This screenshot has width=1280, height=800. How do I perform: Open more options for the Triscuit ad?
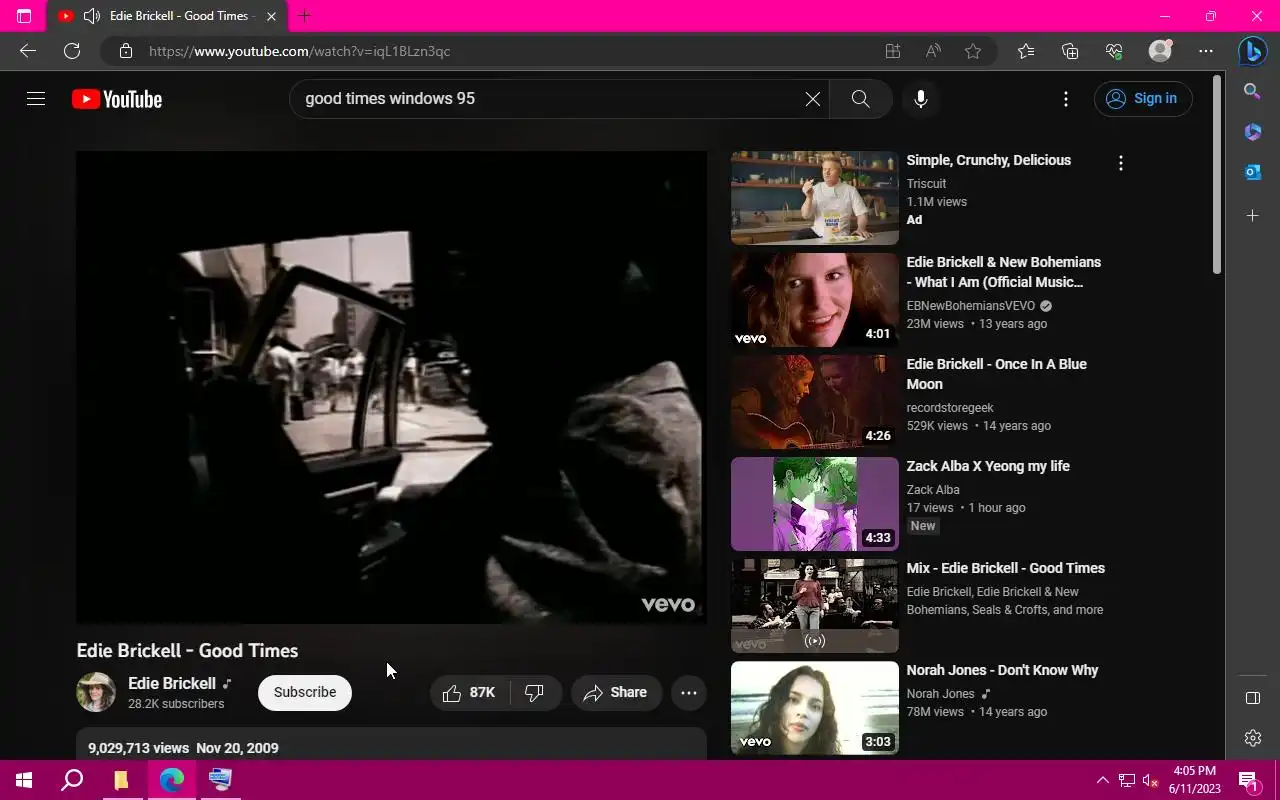pyautogui.click(x=1121, y=163)
